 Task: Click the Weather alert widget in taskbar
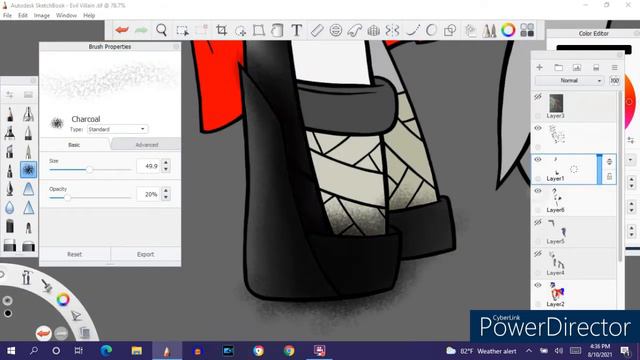pos(481,351)
